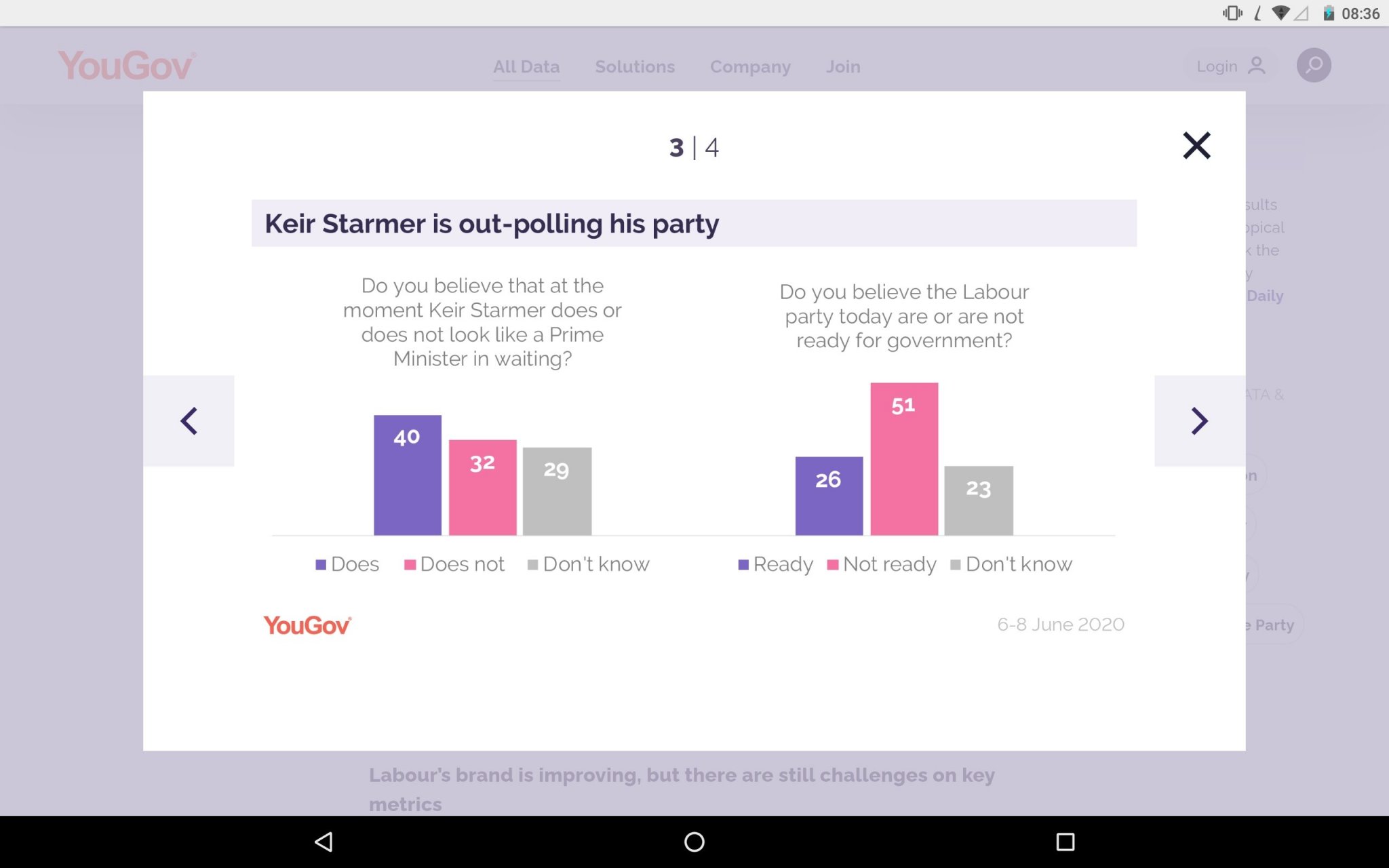Click the pink 'Not ready' legend swatch
This screenshot has width=1389, height=868.
coord(833,565)
